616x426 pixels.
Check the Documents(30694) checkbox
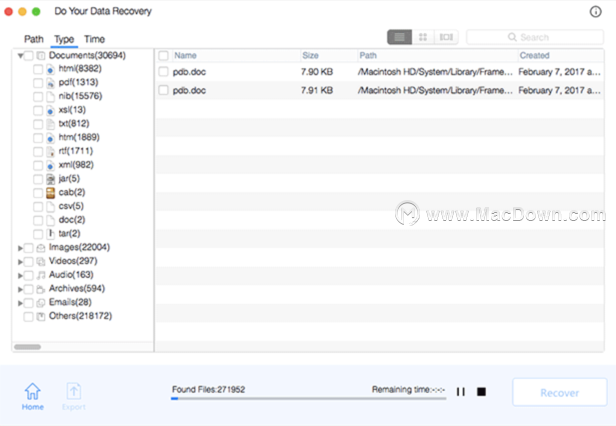tap(29, 56)
